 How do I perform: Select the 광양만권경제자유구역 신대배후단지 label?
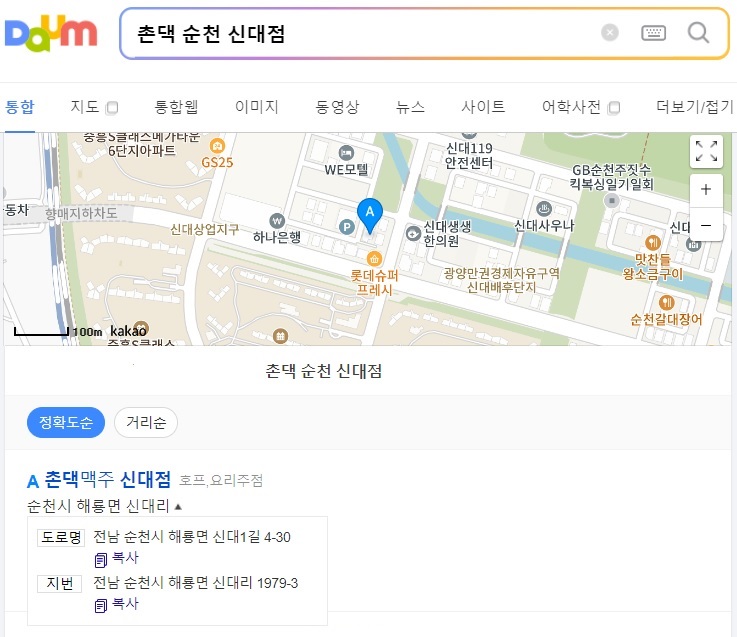click(x=502, y=280)
